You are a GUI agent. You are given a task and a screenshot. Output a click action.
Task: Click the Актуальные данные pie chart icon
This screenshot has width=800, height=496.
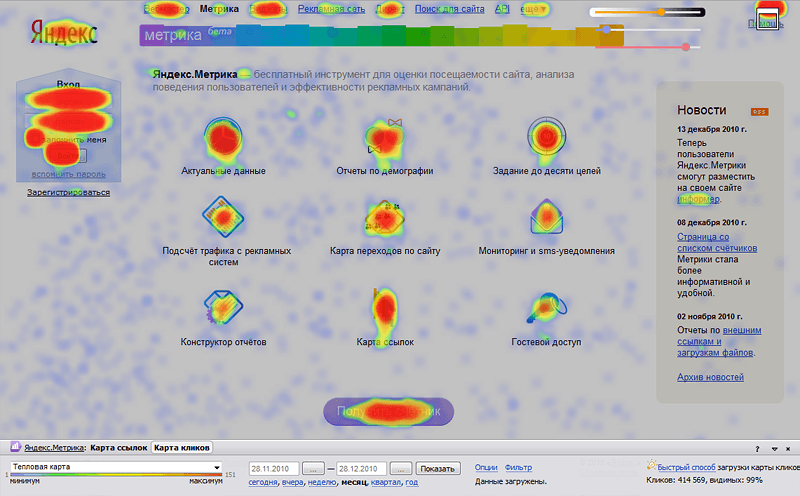[x=223, y=137]
